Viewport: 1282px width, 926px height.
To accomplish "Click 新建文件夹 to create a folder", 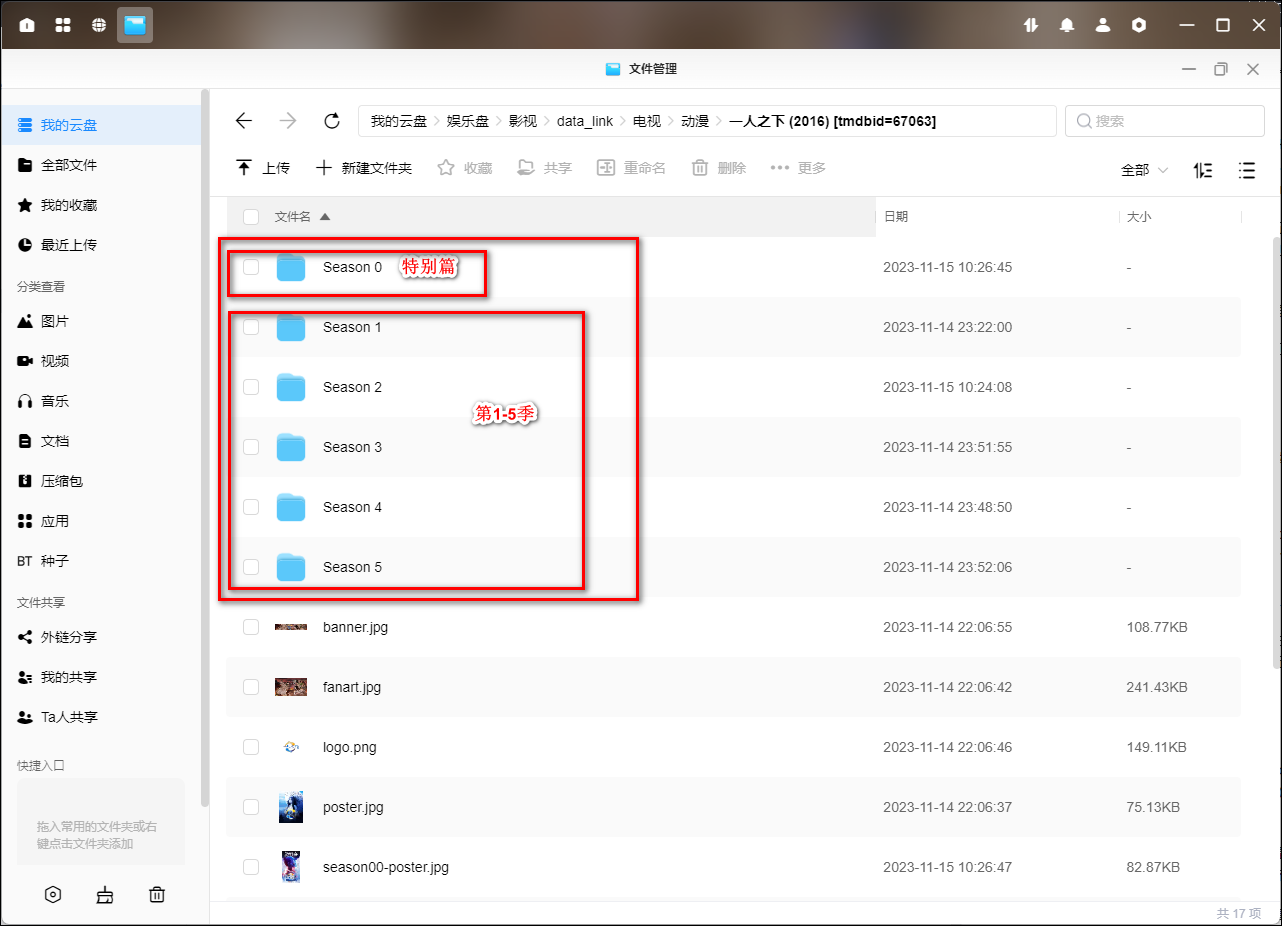I will tap(364, 168).
